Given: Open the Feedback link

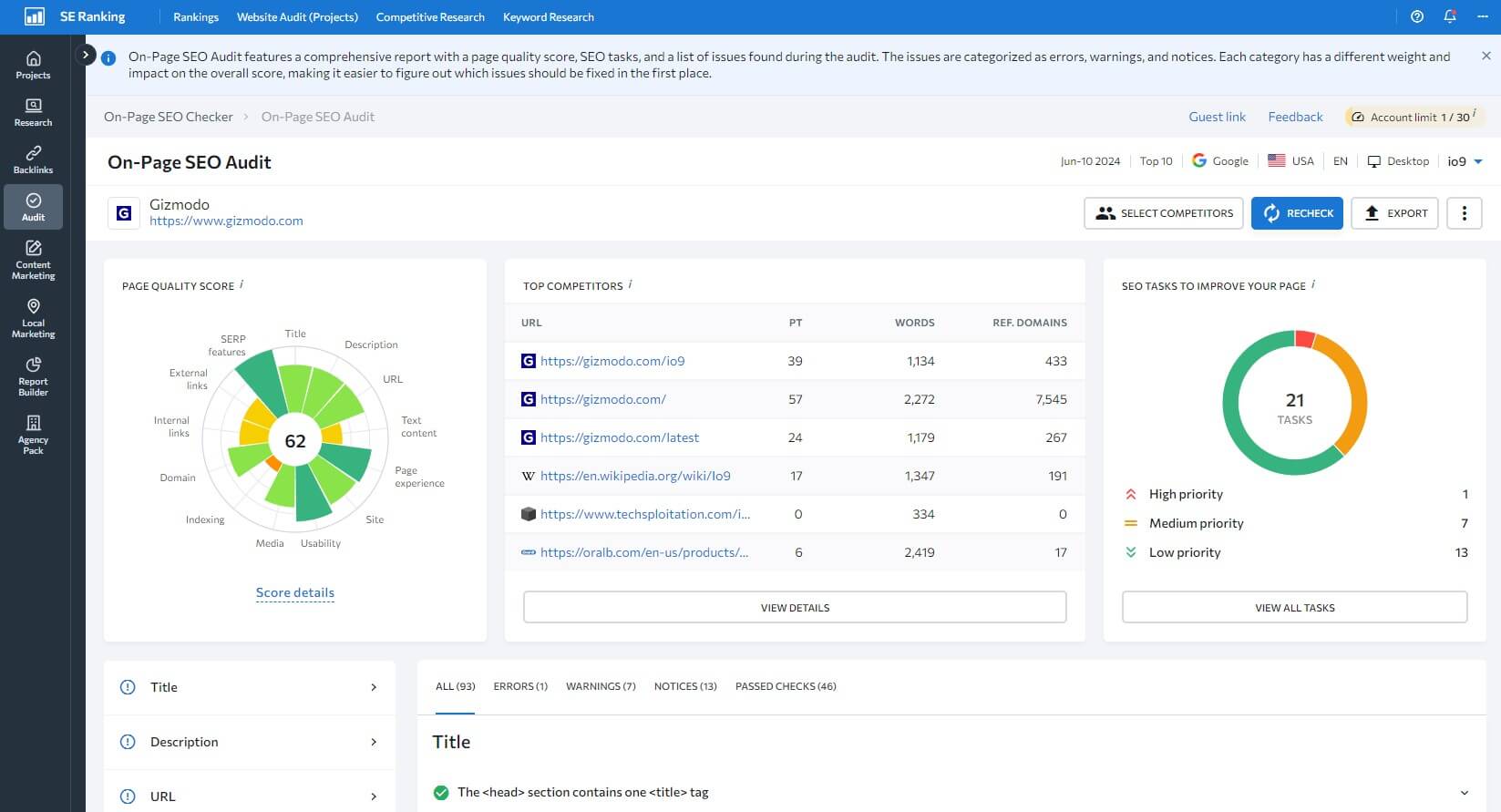Looking at the screenshot, I should pyautogui.click(x=1295, y=117).
